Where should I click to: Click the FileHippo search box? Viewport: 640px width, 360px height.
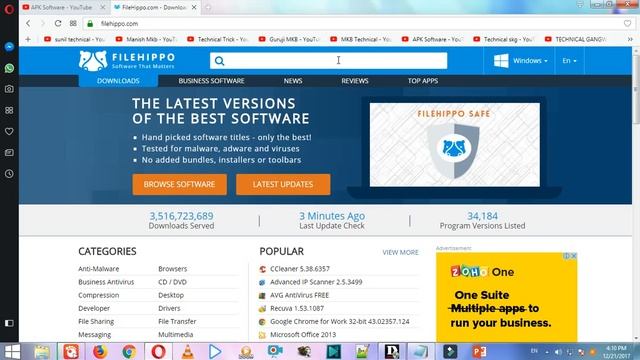coord(329,61)
